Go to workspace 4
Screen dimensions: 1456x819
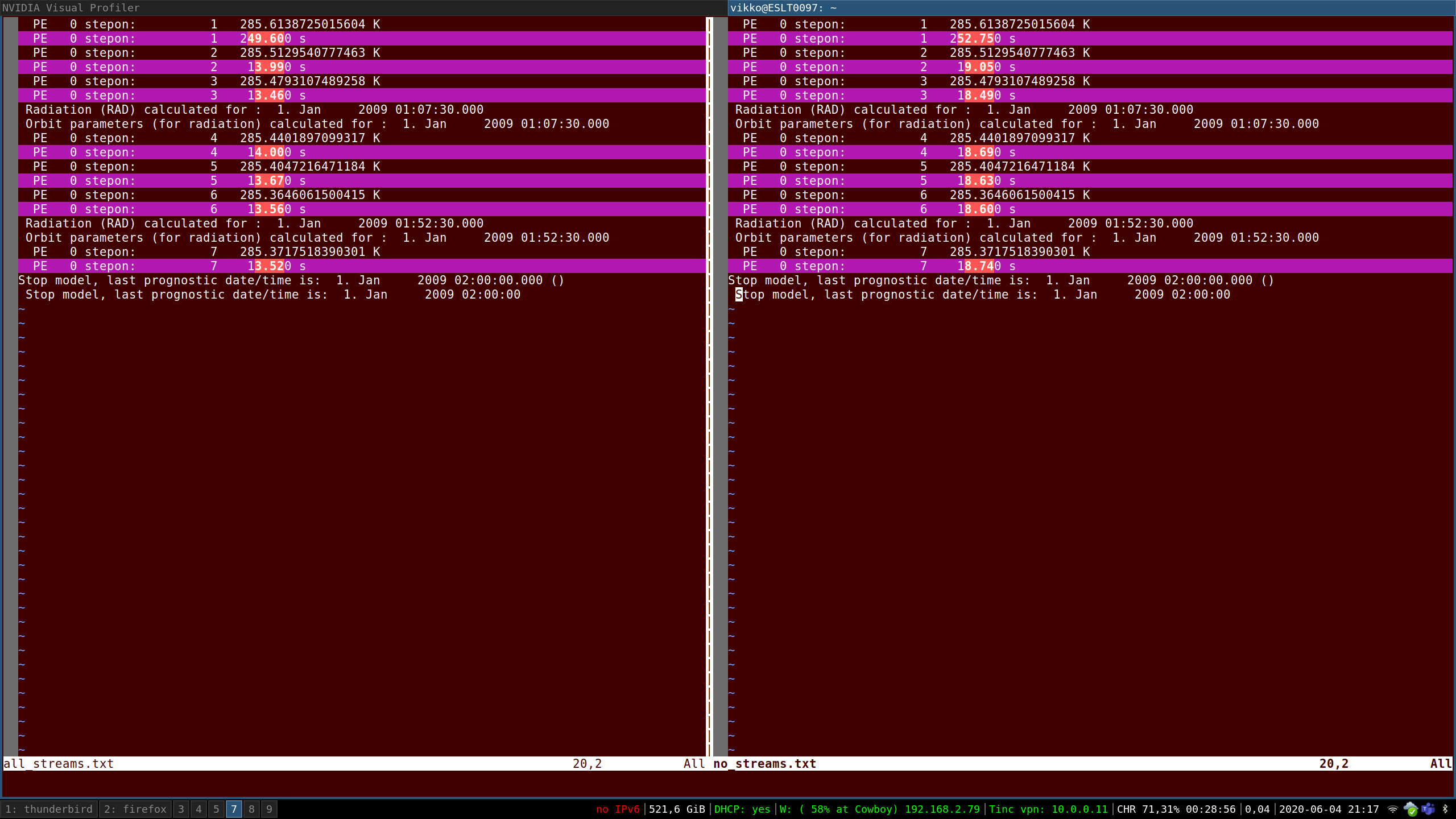click(x=198, y=809)
